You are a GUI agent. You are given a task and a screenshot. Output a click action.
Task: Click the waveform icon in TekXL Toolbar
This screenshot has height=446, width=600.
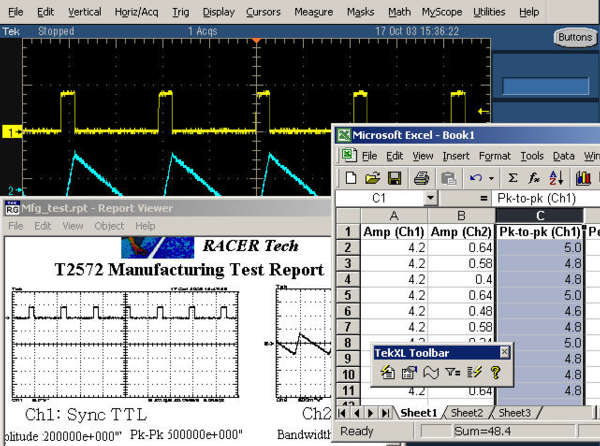430,373
